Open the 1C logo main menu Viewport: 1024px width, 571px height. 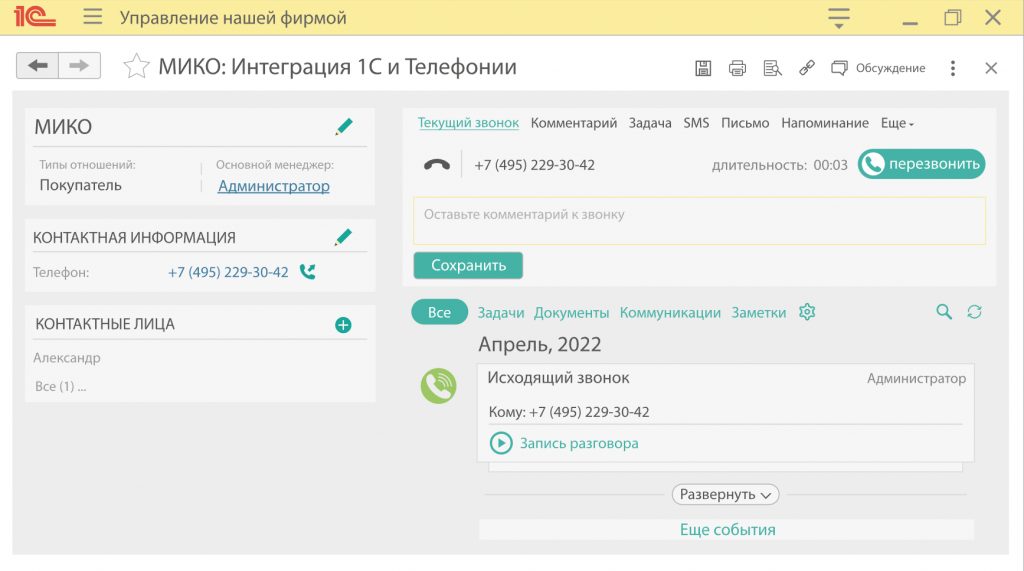point(35,17)
